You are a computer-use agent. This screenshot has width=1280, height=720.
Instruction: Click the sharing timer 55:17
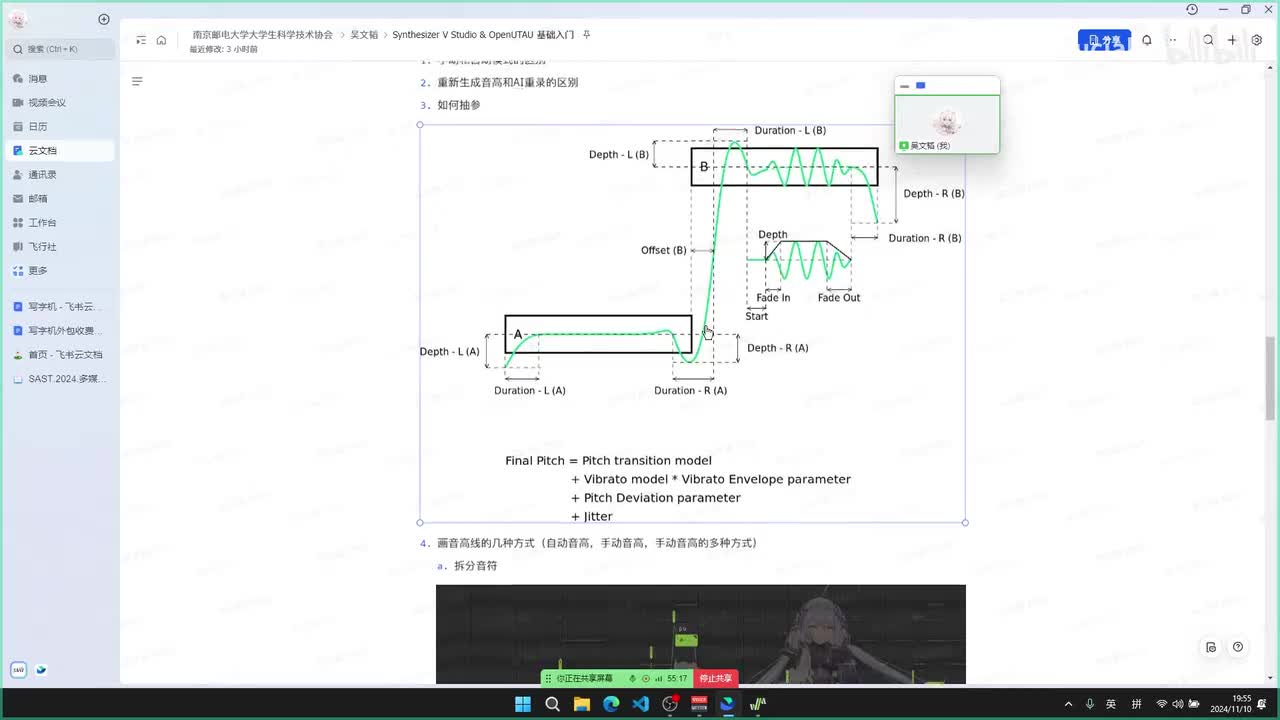click(x=677, y=678)
